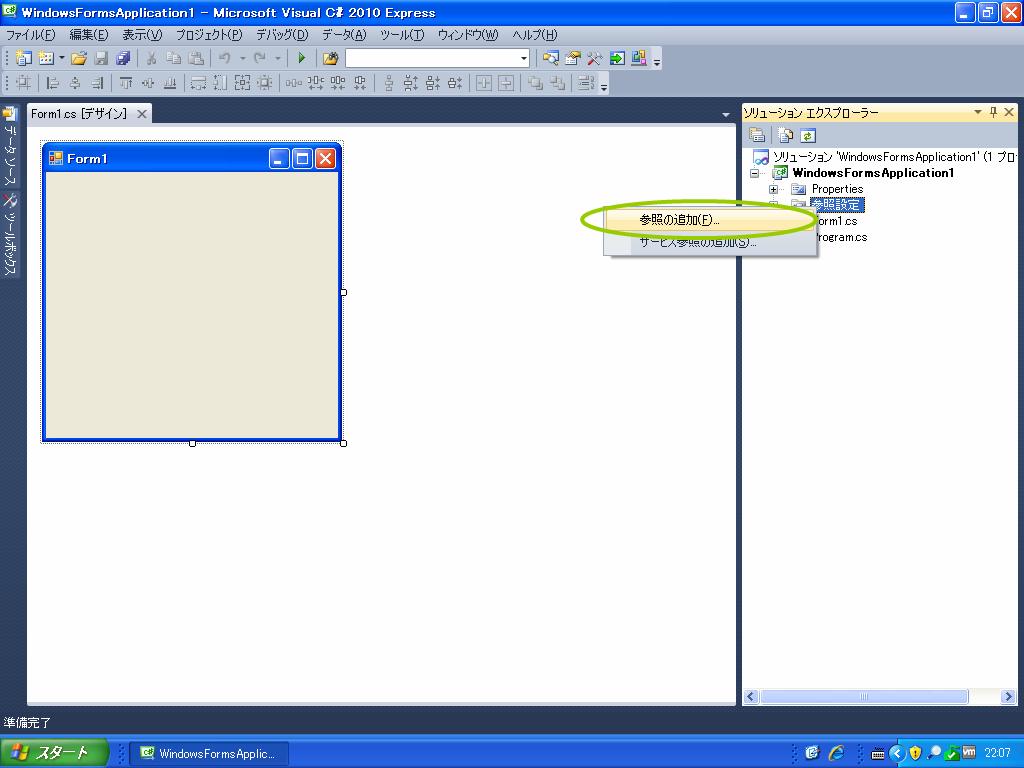Click the Find in Files toolbar icon
The image size is (1024, 768).
pyautogui.click(x=330, y=59)
